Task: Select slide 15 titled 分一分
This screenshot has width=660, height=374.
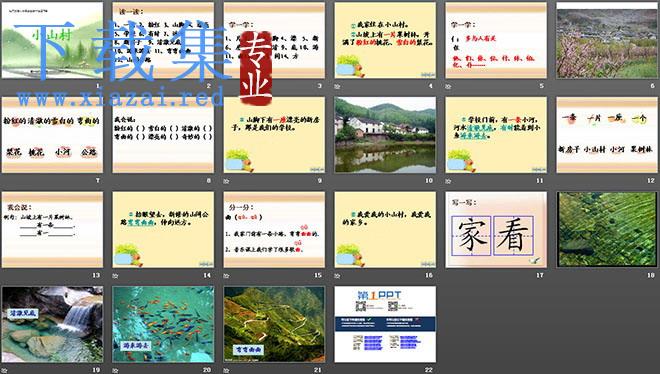Action: 274,230
